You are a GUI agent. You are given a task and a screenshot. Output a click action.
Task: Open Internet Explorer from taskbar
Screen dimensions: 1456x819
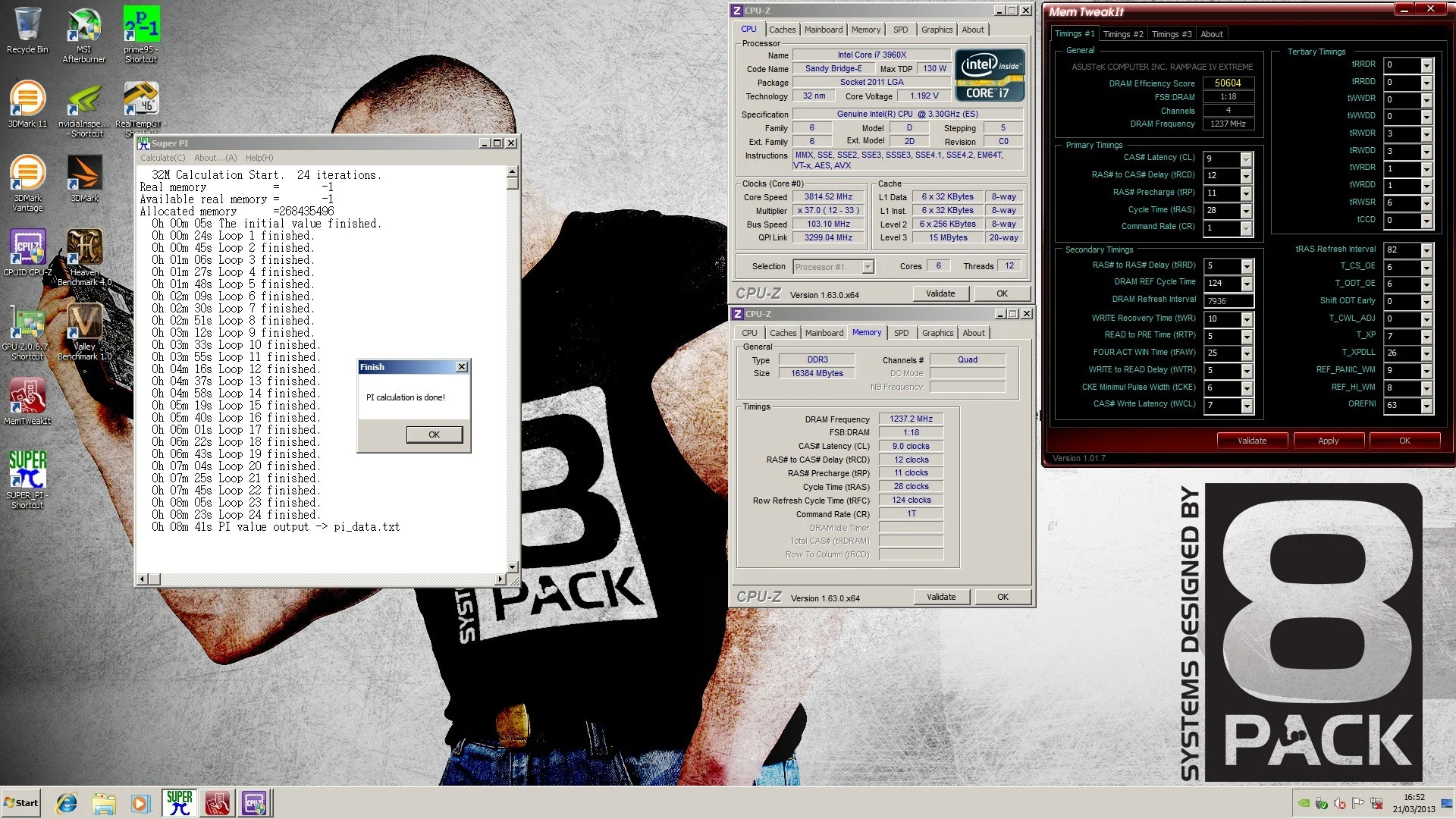(67, 803)
